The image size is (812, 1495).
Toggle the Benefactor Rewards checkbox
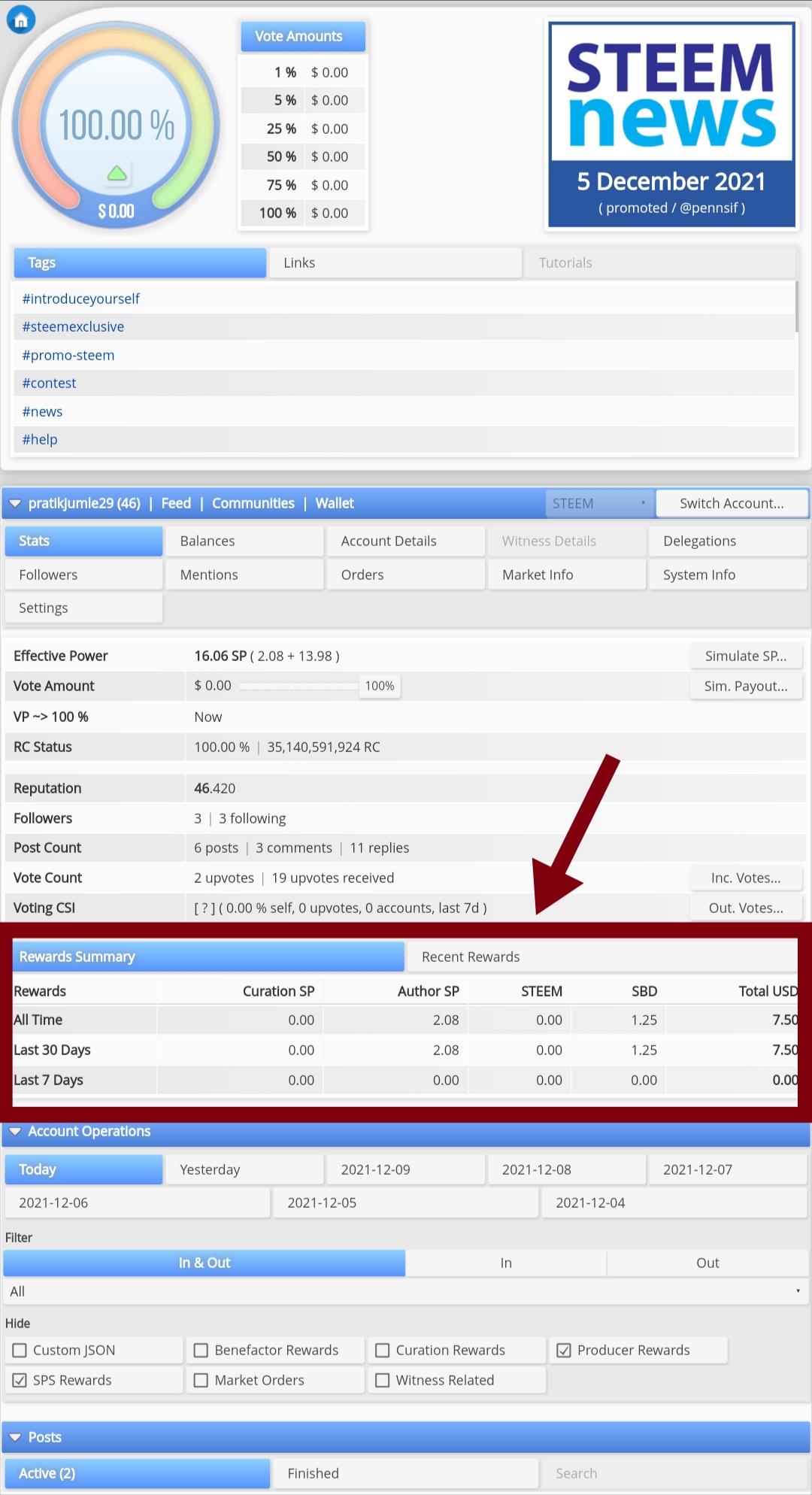(x=201, y=1351)
